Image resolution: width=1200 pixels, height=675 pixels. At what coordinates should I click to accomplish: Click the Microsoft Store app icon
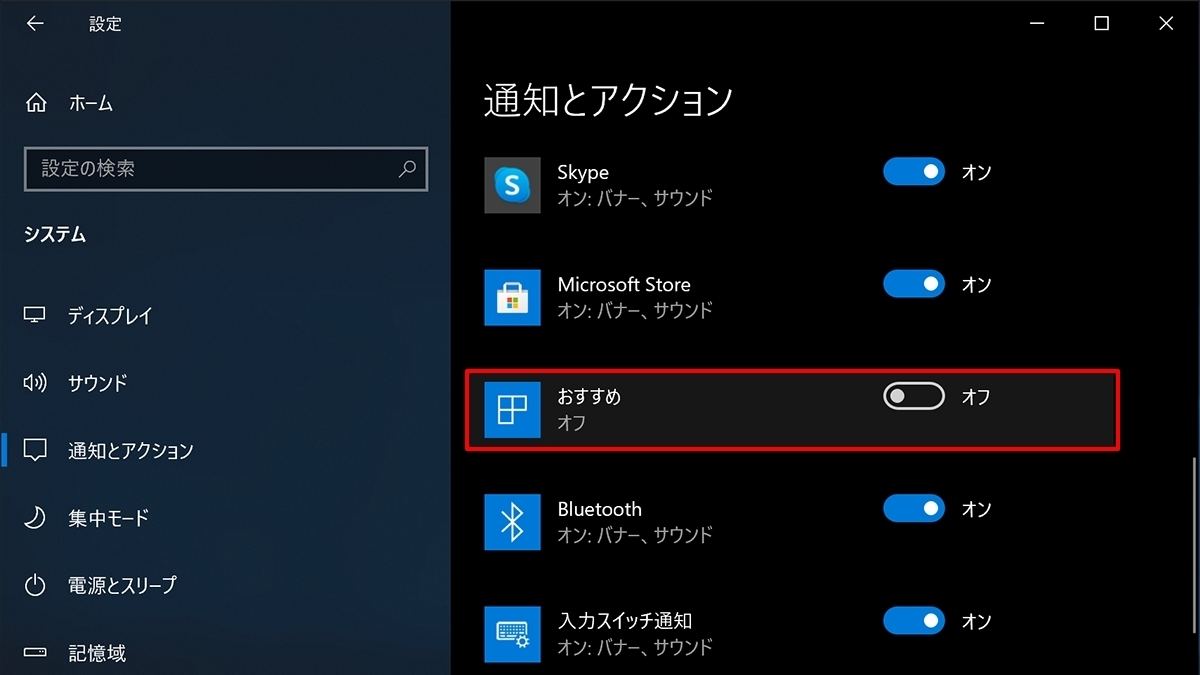tap(512, 297)
